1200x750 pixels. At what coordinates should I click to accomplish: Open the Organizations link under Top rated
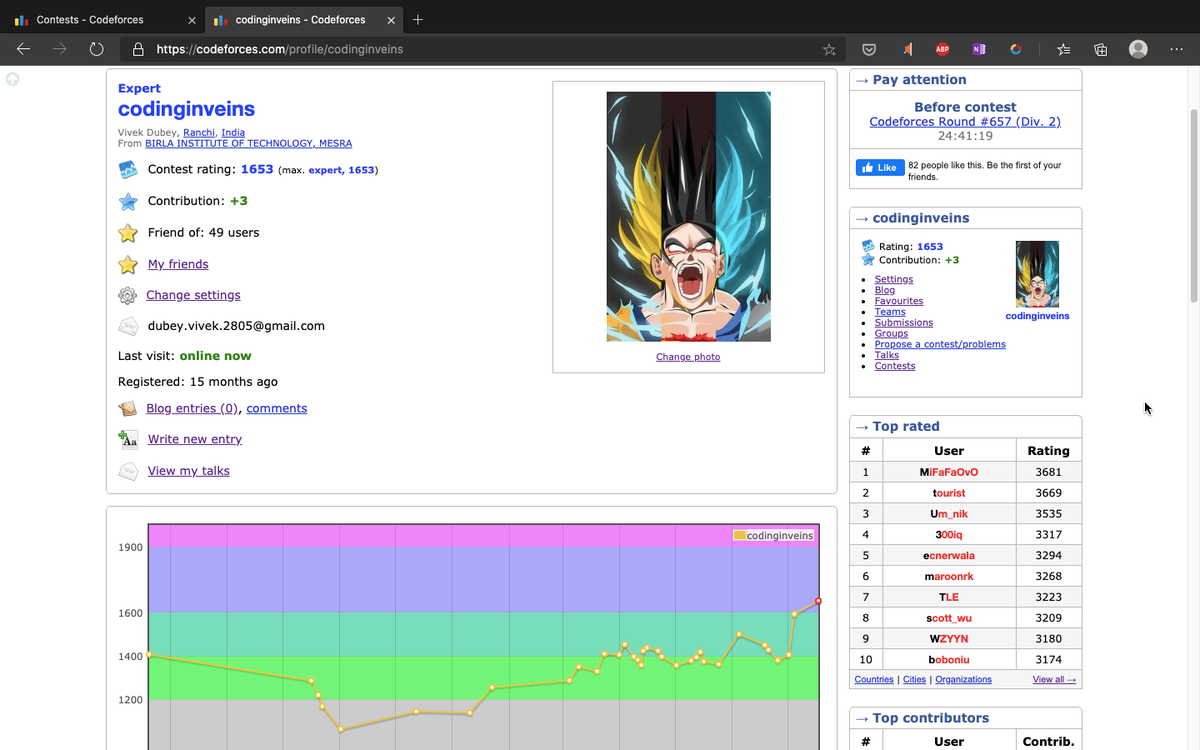(x=963, y=680)
